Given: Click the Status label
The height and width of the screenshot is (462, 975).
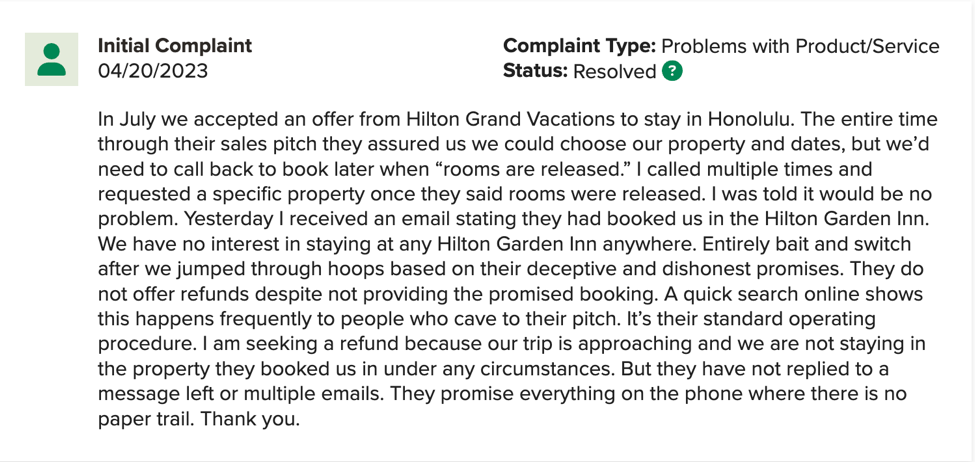Looking at the screenshot, I should (x=535, y=71).
